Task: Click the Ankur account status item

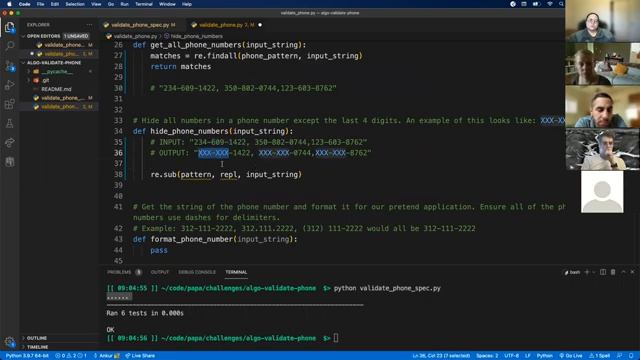Action: click(107, 356)
